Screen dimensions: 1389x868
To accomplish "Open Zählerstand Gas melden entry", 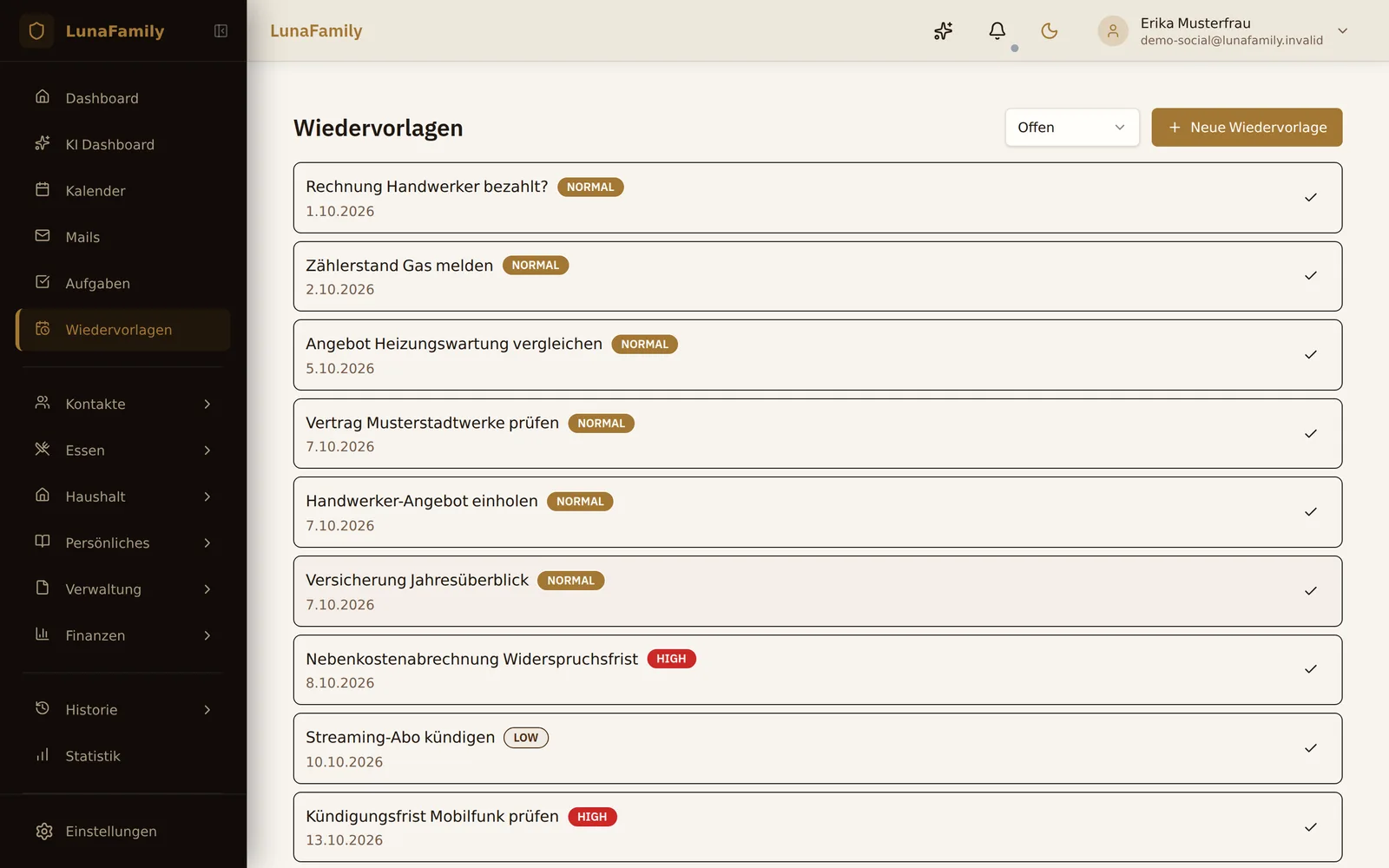I will click(818, 276).
